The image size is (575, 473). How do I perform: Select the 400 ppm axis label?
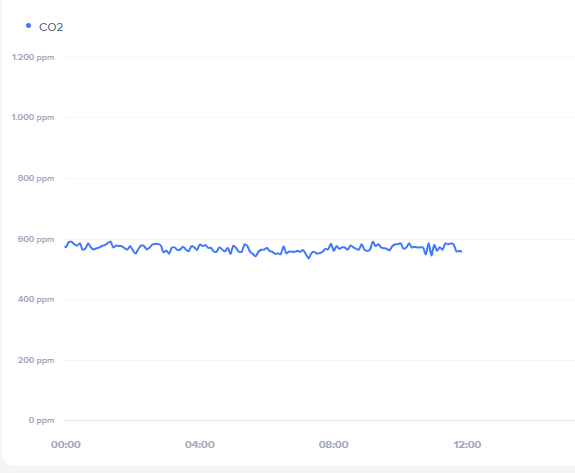[x=36, y=299]
